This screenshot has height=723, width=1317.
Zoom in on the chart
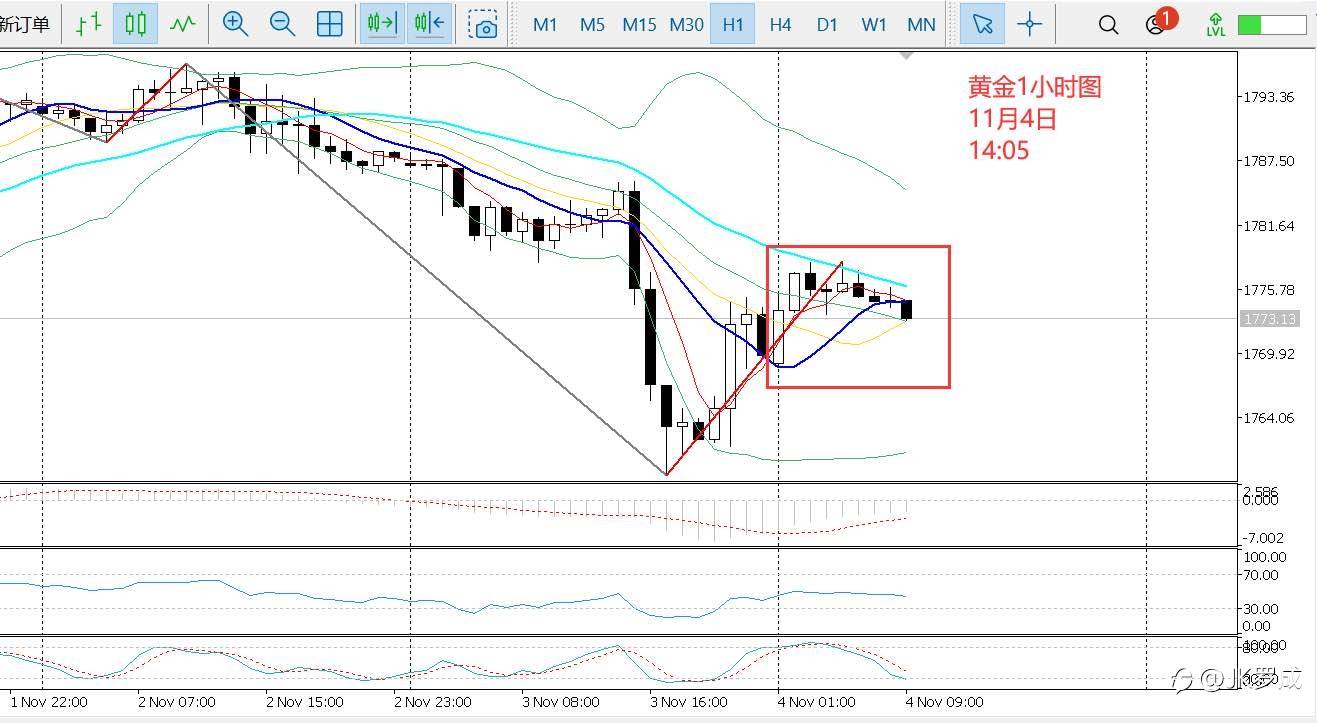[235, 24]
